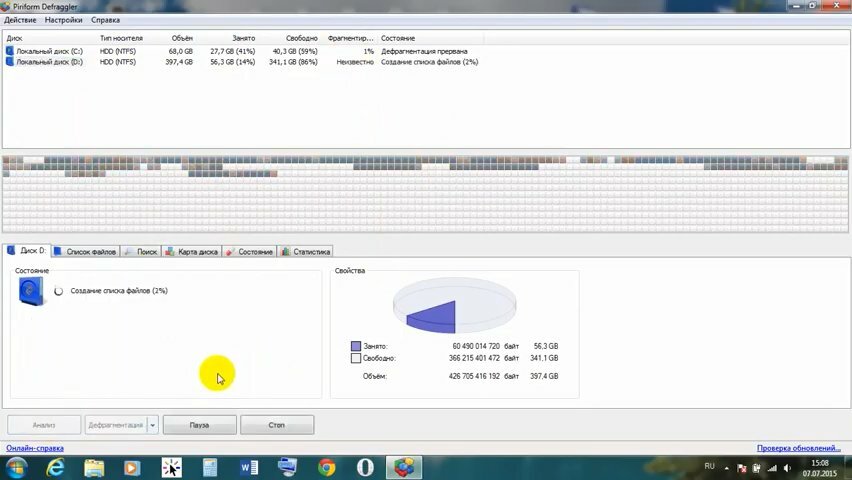Open the Справка menu
Image resolution: width=852 pixels, height=480 pixels.
coord(105,20)
